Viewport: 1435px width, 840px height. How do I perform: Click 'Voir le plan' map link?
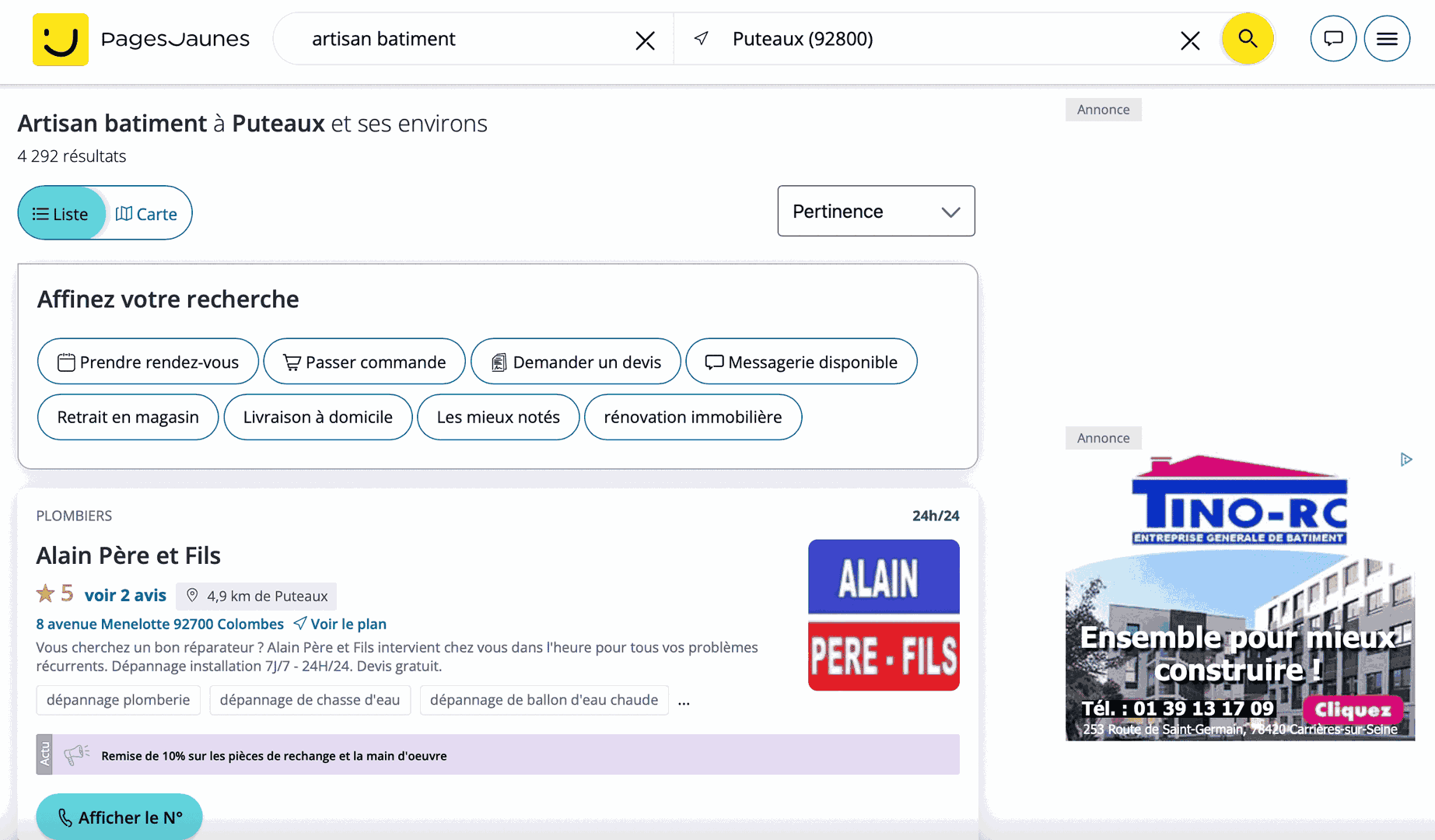pyautogui.click(x=340, y=624)
